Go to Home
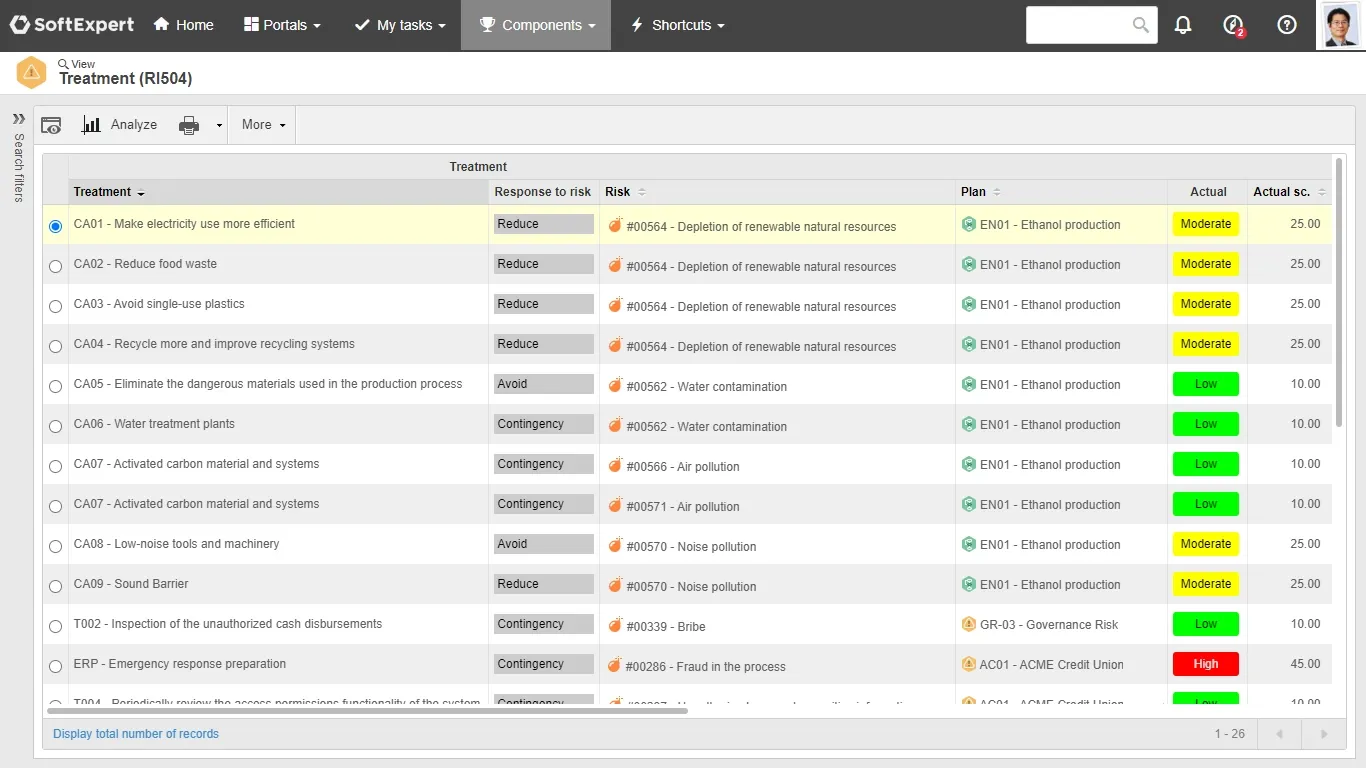The width and height of the screenshot is (1366, 768). click(183, 25)
